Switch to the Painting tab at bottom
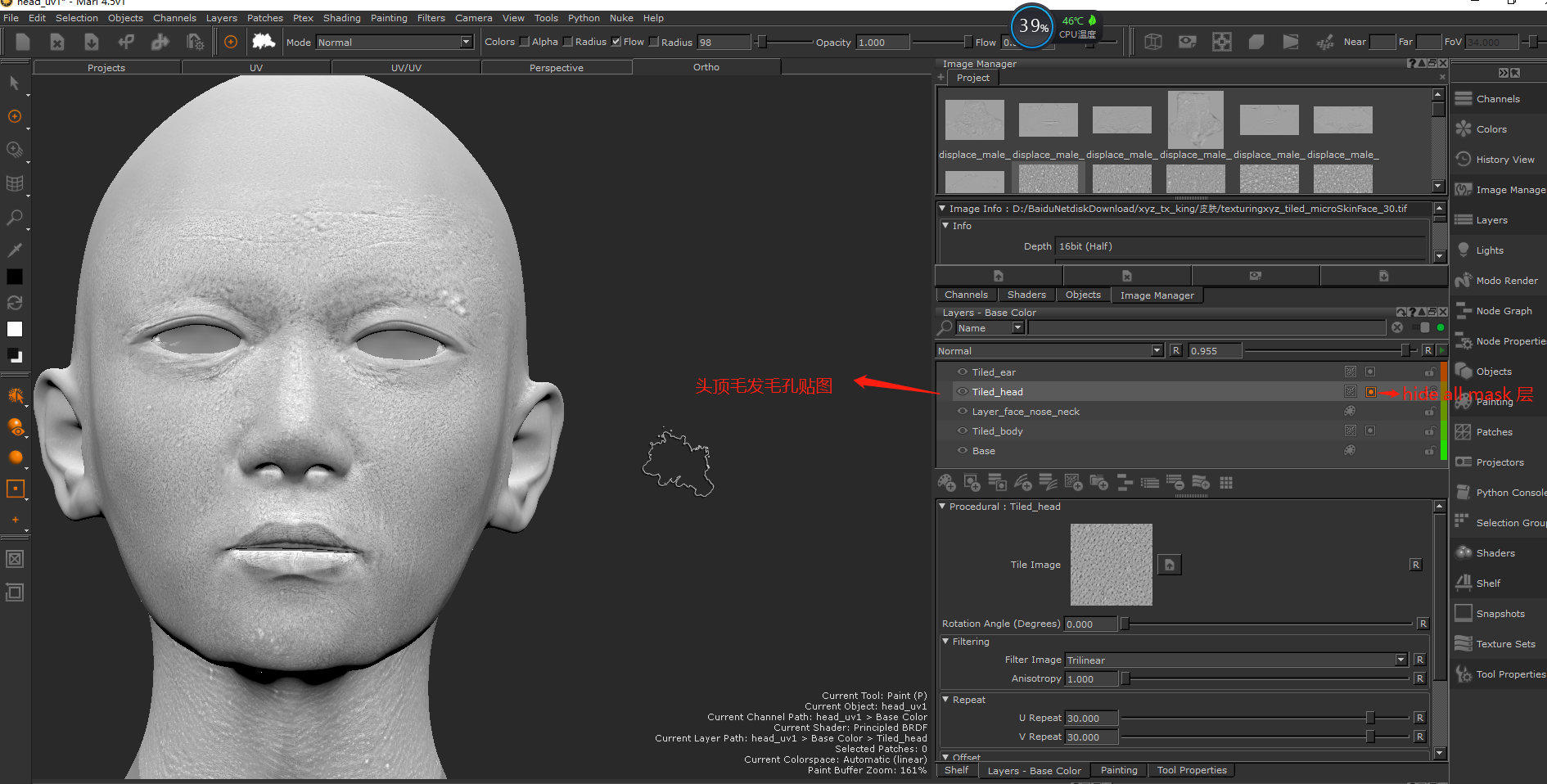The image size is (1547, 784). [x=1119, y=770]
